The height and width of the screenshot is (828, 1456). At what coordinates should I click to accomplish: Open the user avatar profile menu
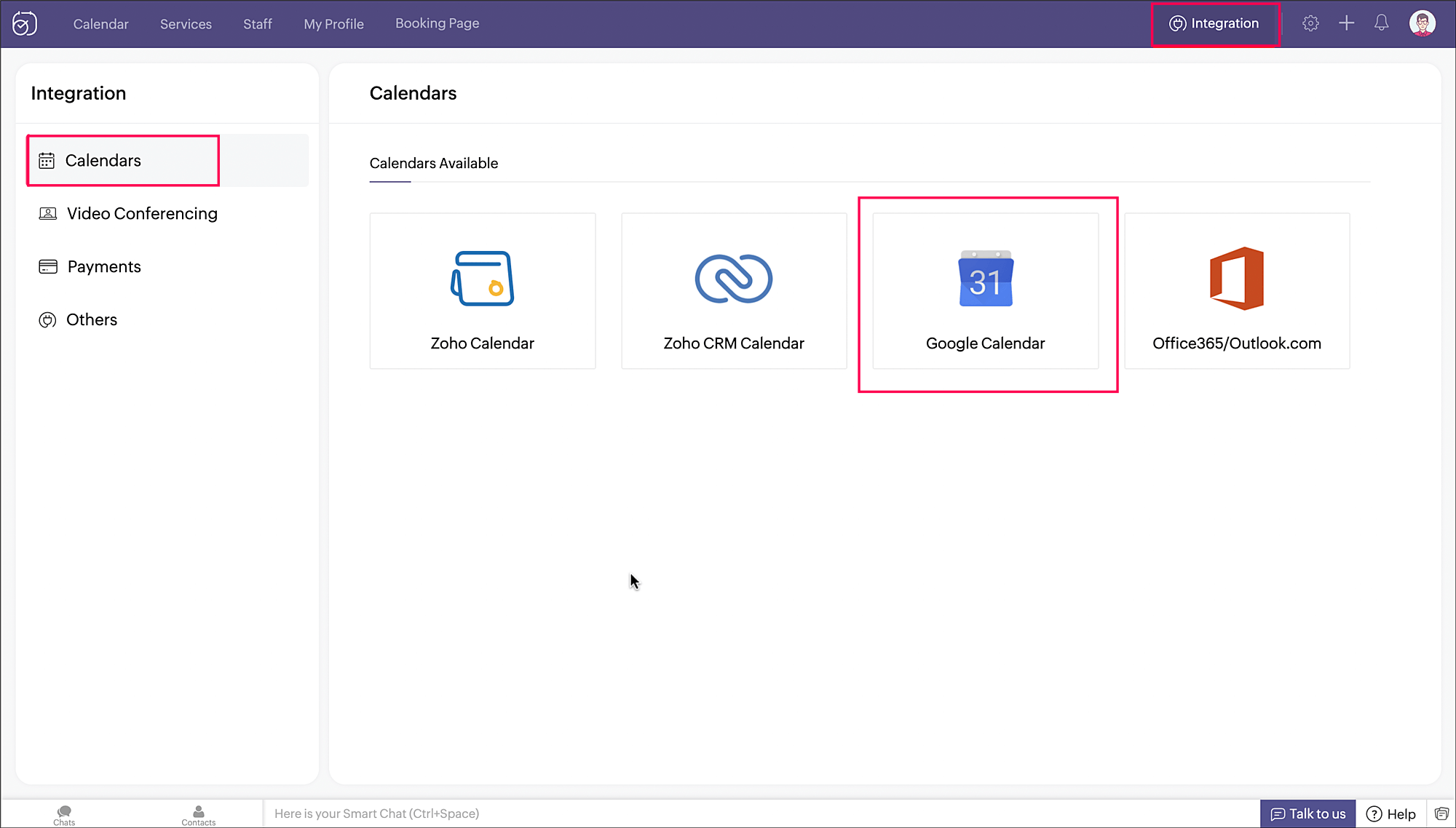point(1422,23)
